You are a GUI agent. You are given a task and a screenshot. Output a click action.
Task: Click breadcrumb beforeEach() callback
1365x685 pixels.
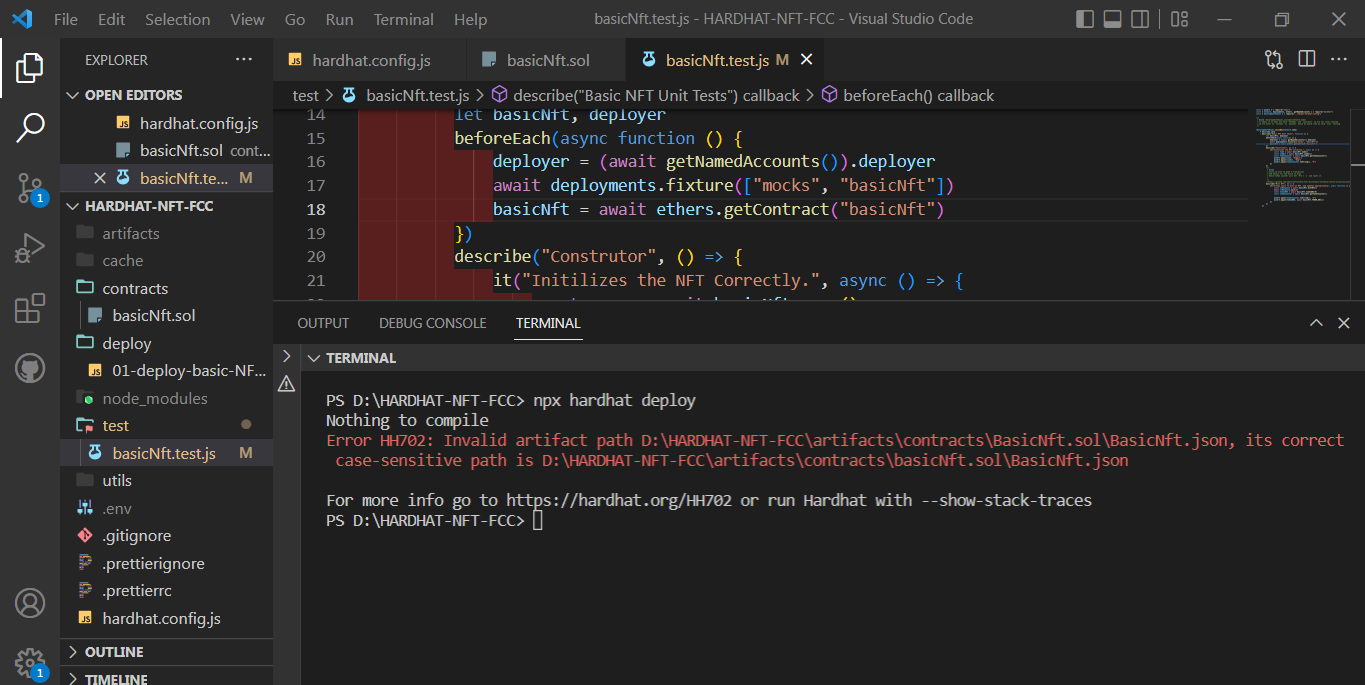[907, 96]
